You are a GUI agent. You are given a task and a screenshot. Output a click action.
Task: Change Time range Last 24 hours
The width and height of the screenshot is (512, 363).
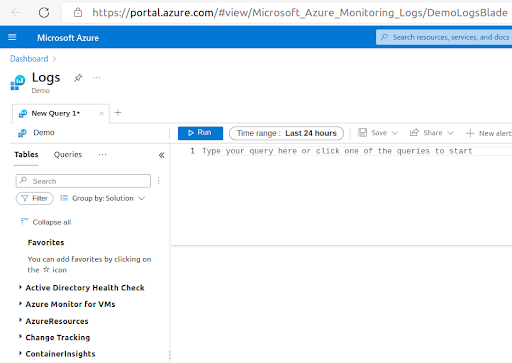click(286, 133)
